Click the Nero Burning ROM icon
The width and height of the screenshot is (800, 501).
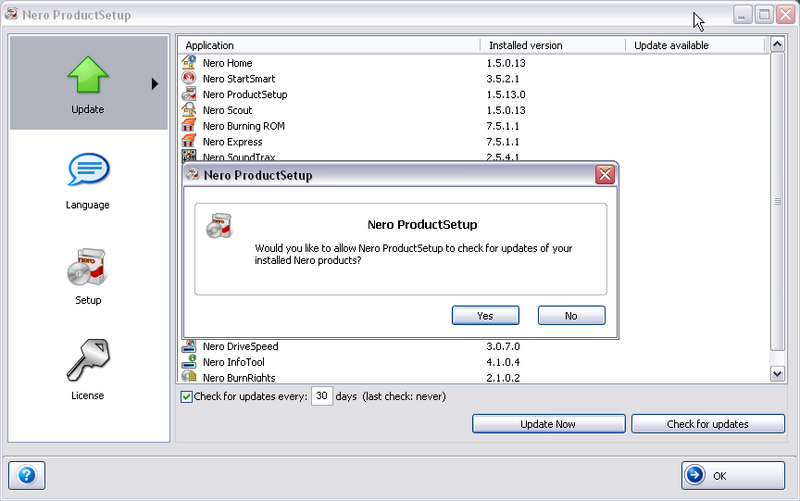(189, 125)
